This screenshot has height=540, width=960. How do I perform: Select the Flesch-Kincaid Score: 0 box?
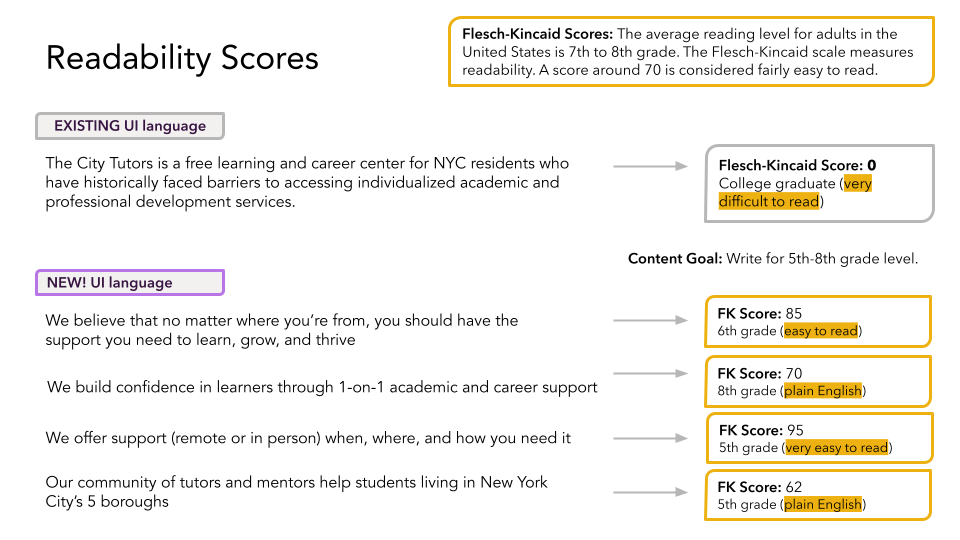point(819,183)
